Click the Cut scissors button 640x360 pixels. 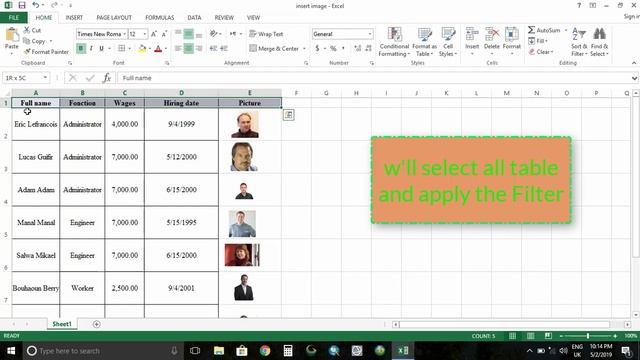click(32, 30)
